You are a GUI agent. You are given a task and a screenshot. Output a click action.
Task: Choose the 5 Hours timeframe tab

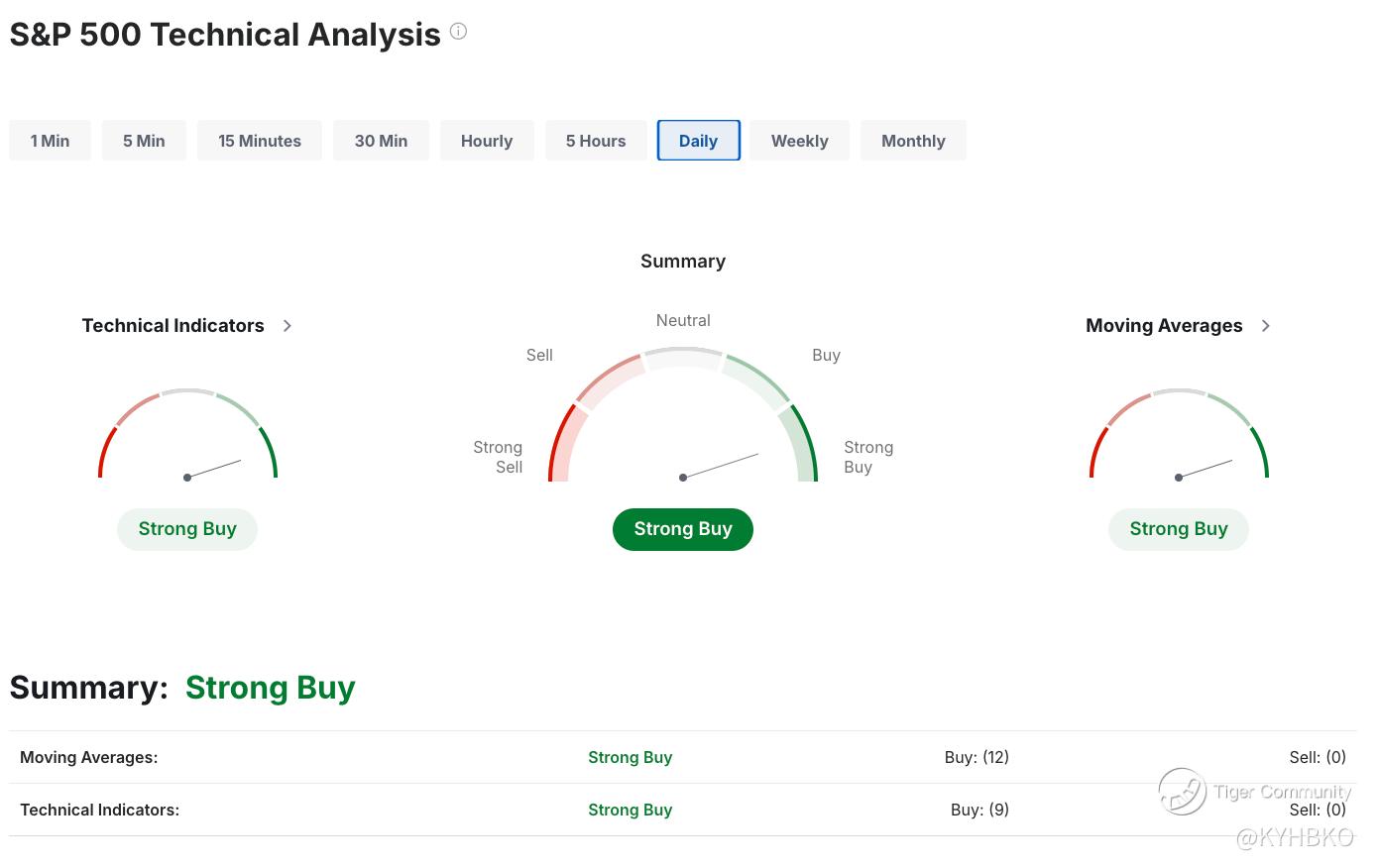pyautogui.click(x=596, y=141)
